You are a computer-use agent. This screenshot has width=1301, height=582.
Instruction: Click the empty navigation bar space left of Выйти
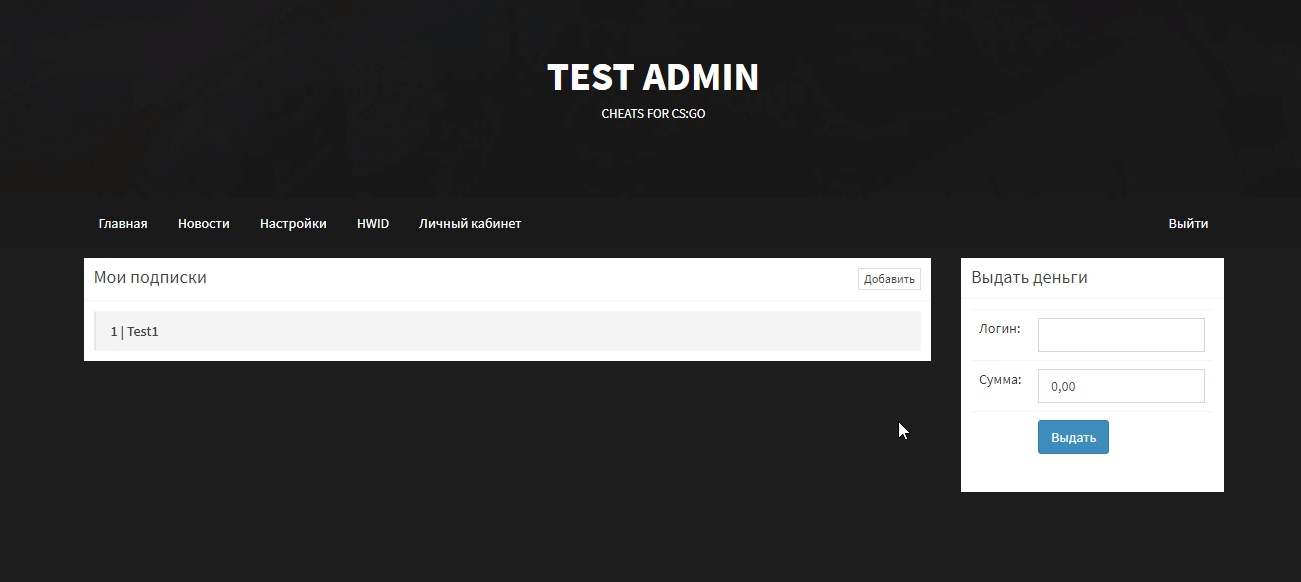(x=850, y=224)
